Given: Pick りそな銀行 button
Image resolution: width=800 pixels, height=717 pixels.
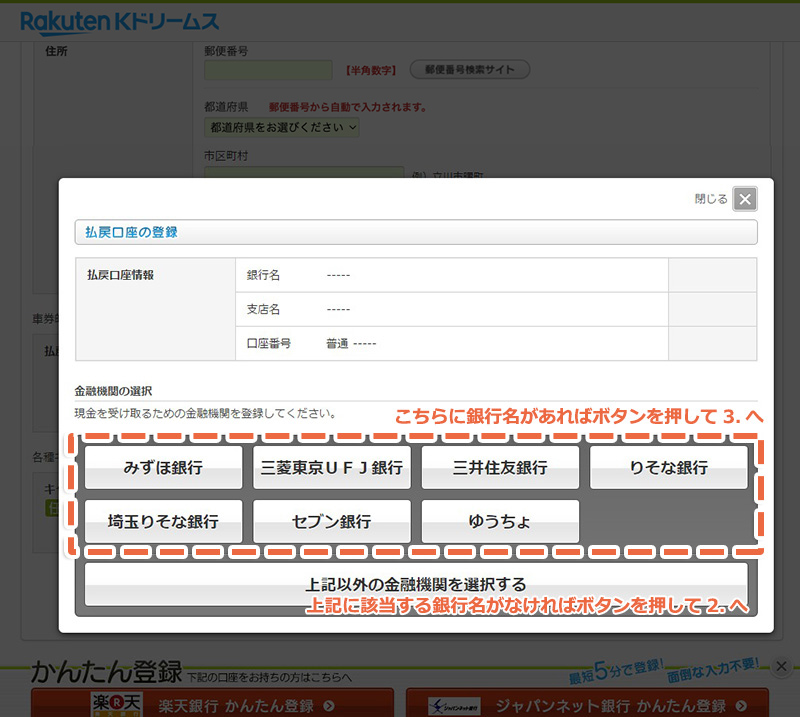Looking at the screenshot, I should point(669,467).
